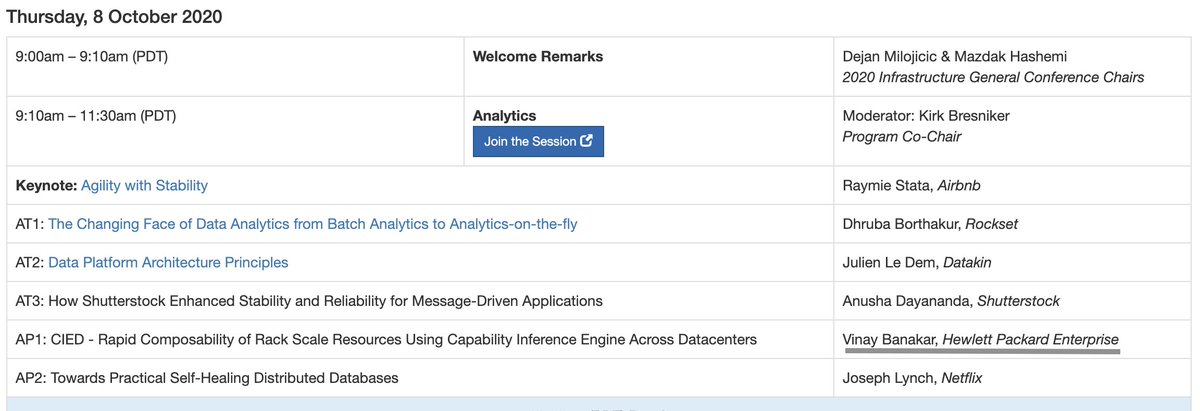Select Anusha Dayananda, Shutterstock speaker cell
Image resolution: width=1200 pixels, height=411 pixels.
tap(1012, 300)
